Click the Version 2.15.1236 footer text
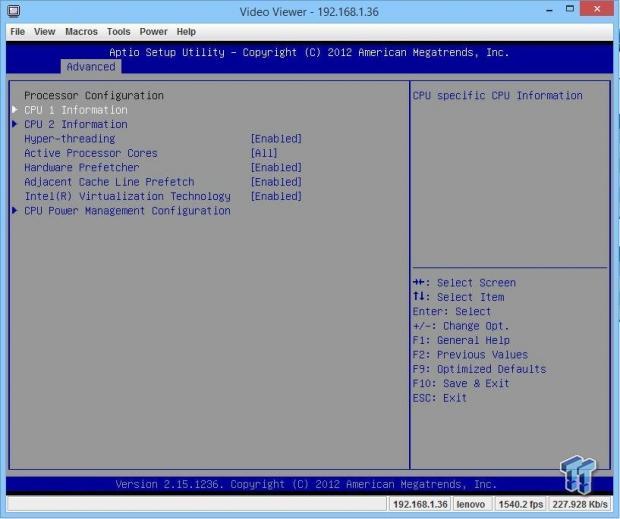Viewport: 620px width, 519px height. 306,484
